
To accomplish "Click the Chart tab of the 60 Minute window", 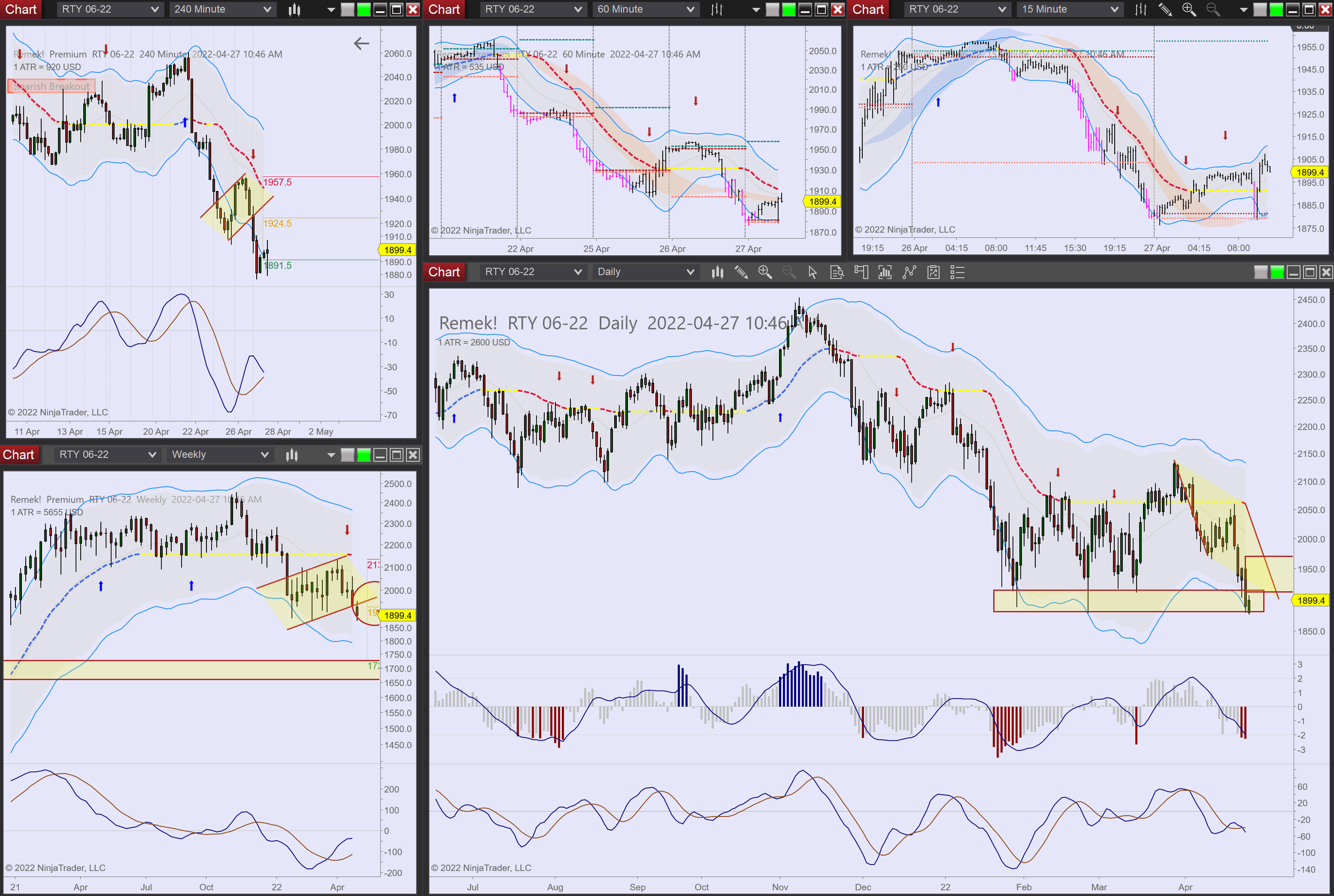I will (444, 9).
